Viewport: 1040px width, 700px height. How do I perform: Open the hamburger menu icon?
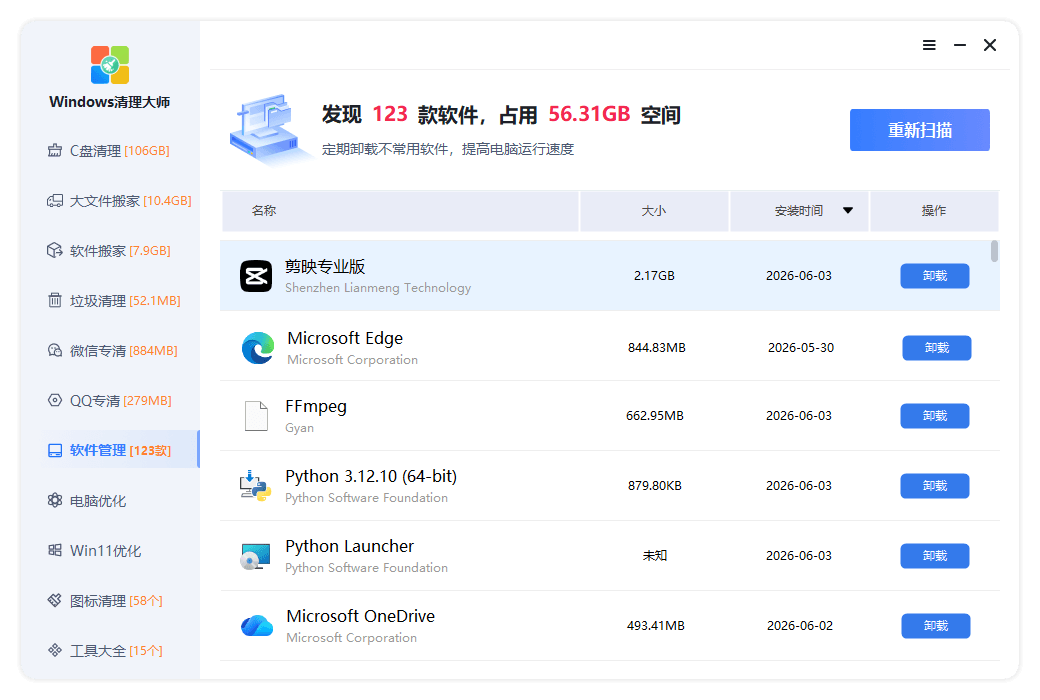click(929, 45)
